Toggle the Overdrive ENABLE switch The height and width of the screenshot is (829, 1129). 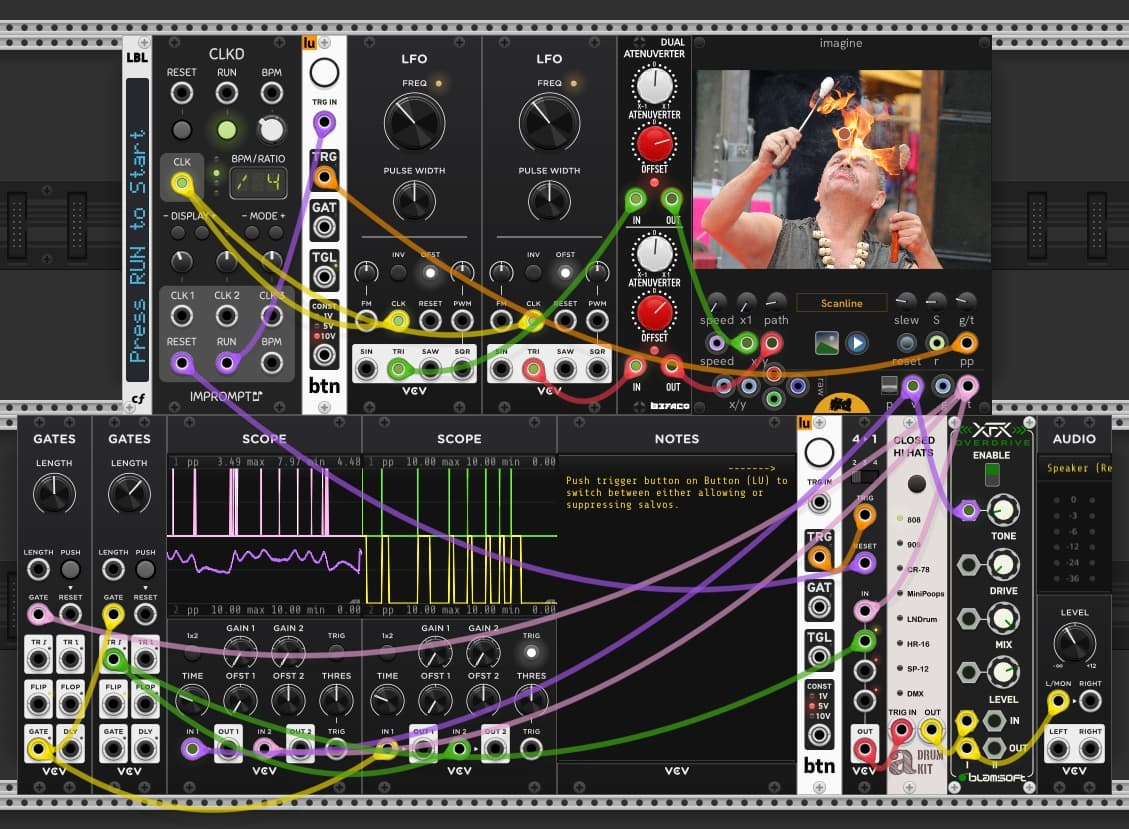pos(990,475)
